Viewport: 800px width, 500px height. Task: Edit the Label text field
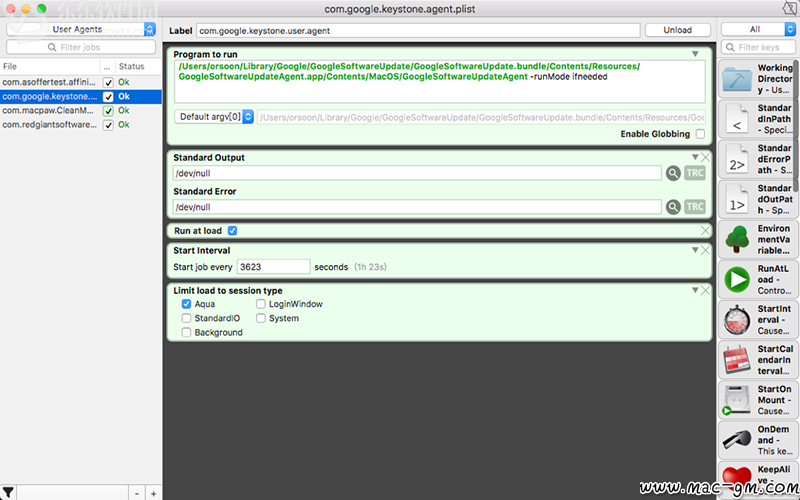(418, 31)
